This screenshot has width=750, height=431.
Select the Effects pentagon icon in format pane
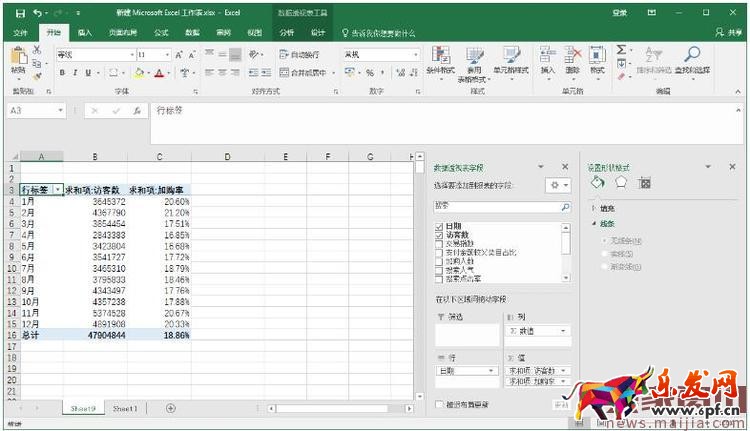click(621, 183)
